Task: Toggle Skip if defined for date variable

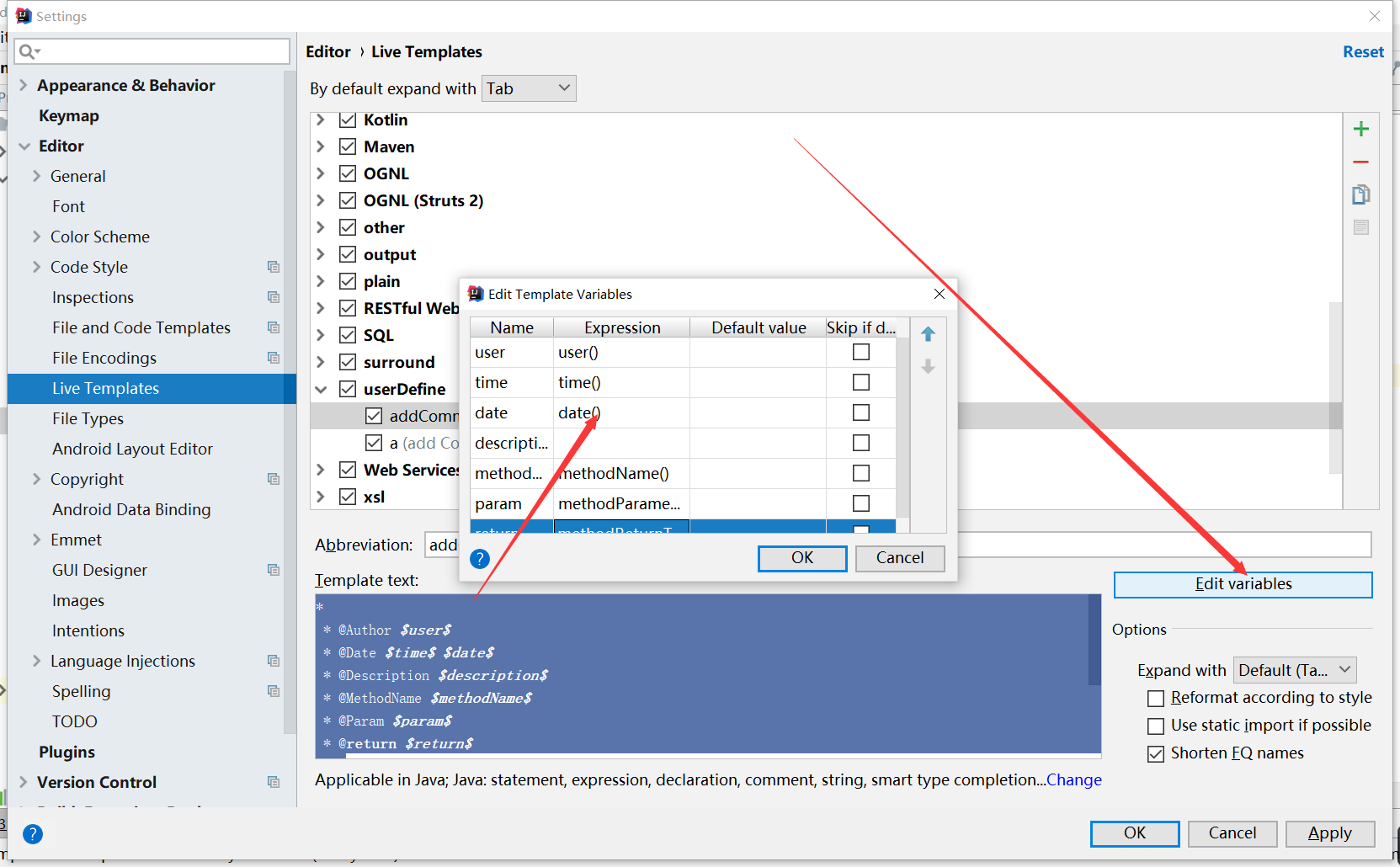Action: (x=860, y=412)
